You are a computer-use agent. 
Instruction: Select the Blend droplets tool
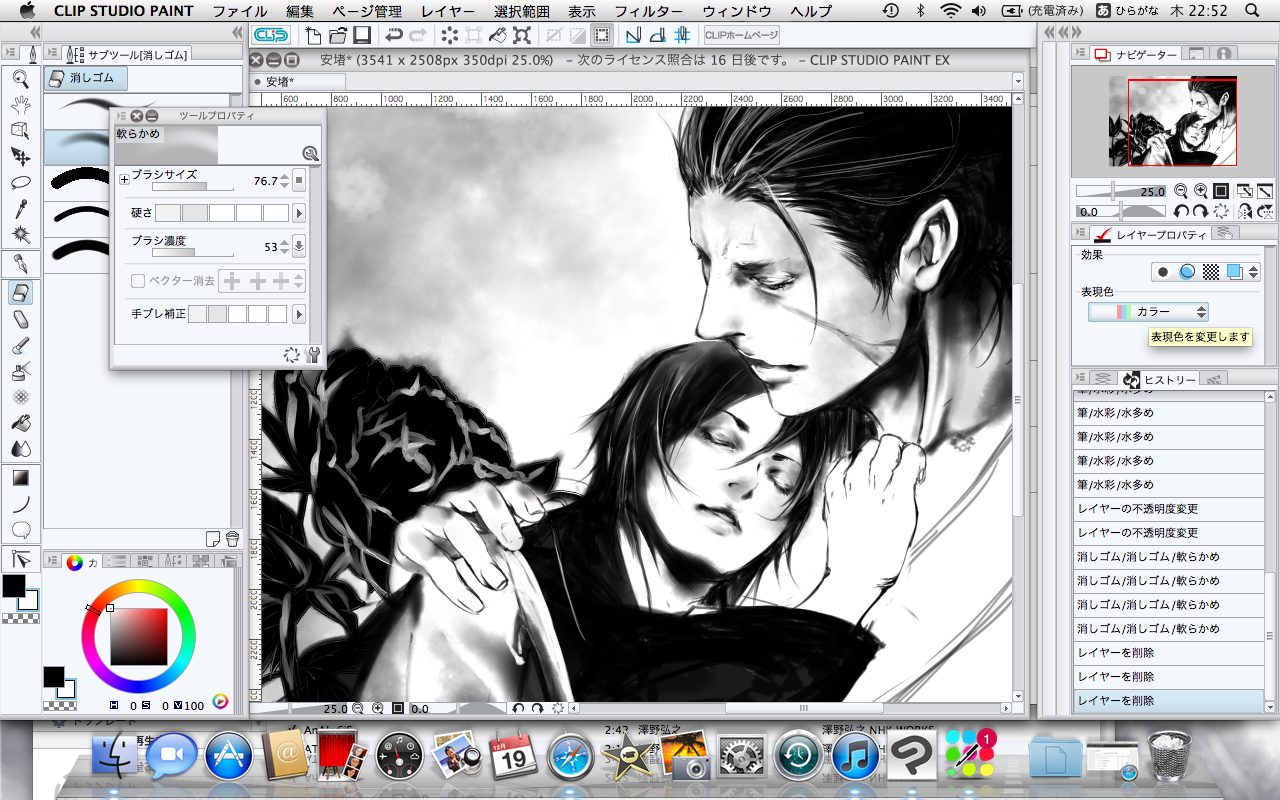[20, 448]
